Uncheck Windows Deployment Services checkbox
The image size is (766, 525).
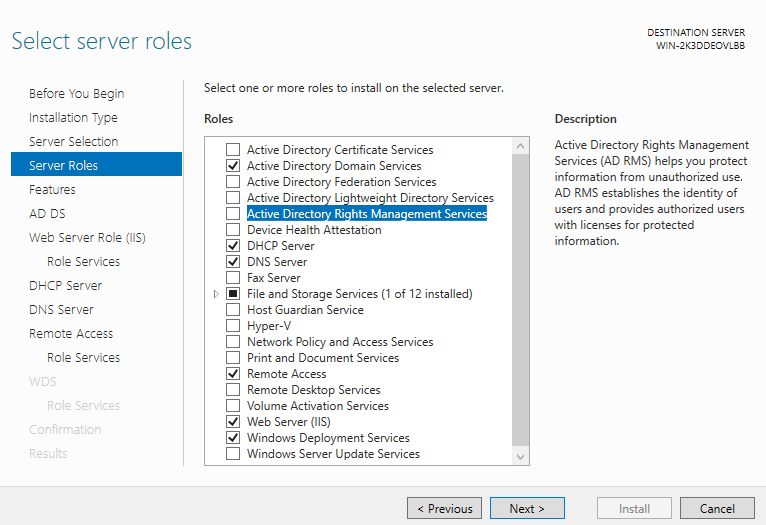pos(233,438)
